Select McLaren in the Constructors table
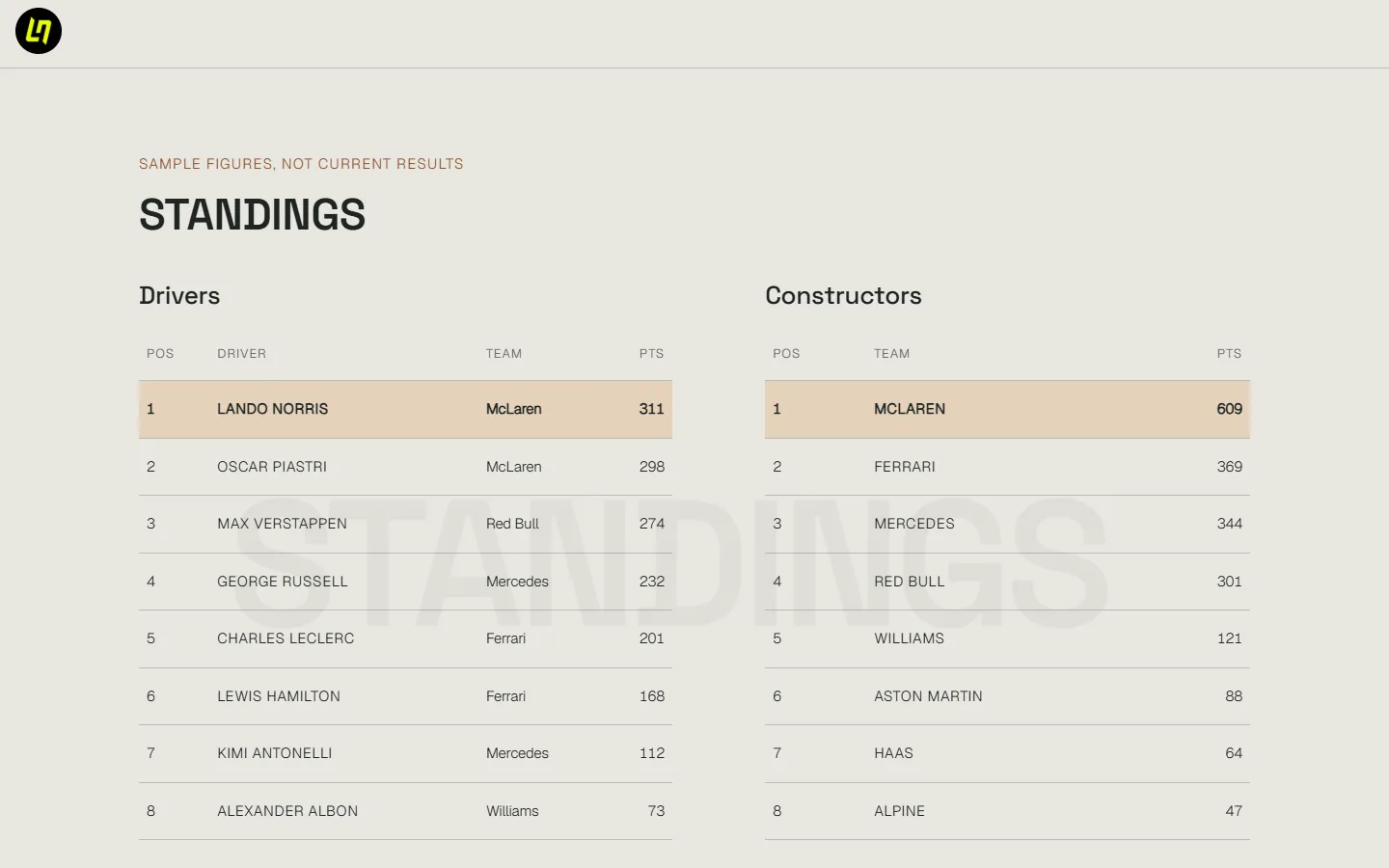Screen dimensions: 1389x868 [x=910, y=409]
